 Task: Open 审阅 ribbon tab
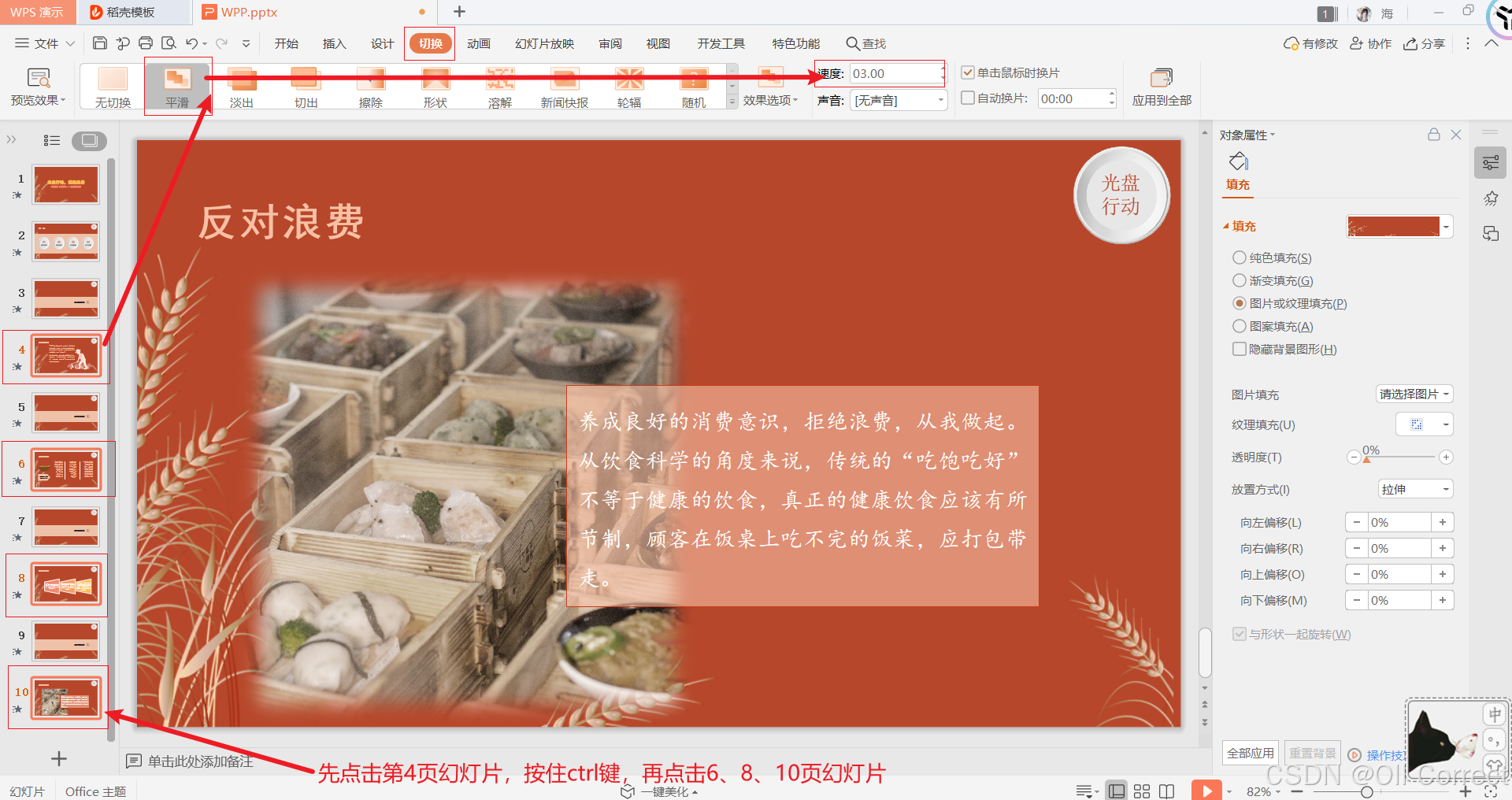point(610,43)
